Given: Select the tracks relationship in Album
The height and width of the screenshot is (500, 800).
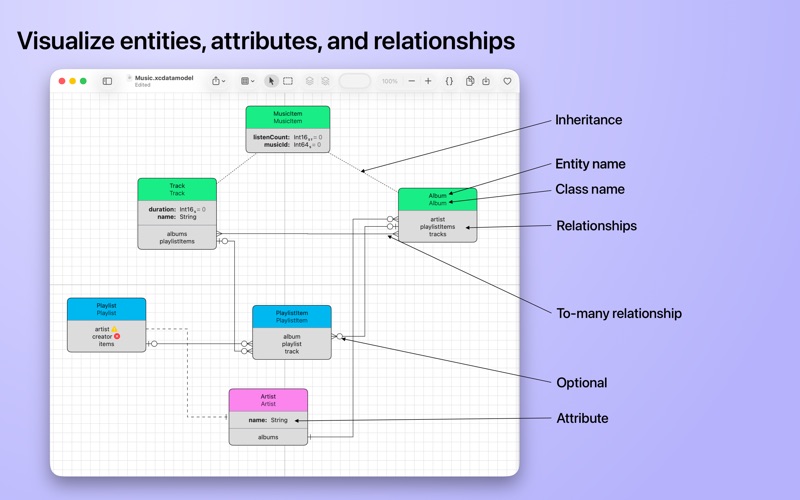Looking at the screenshot, I should 437,234.
